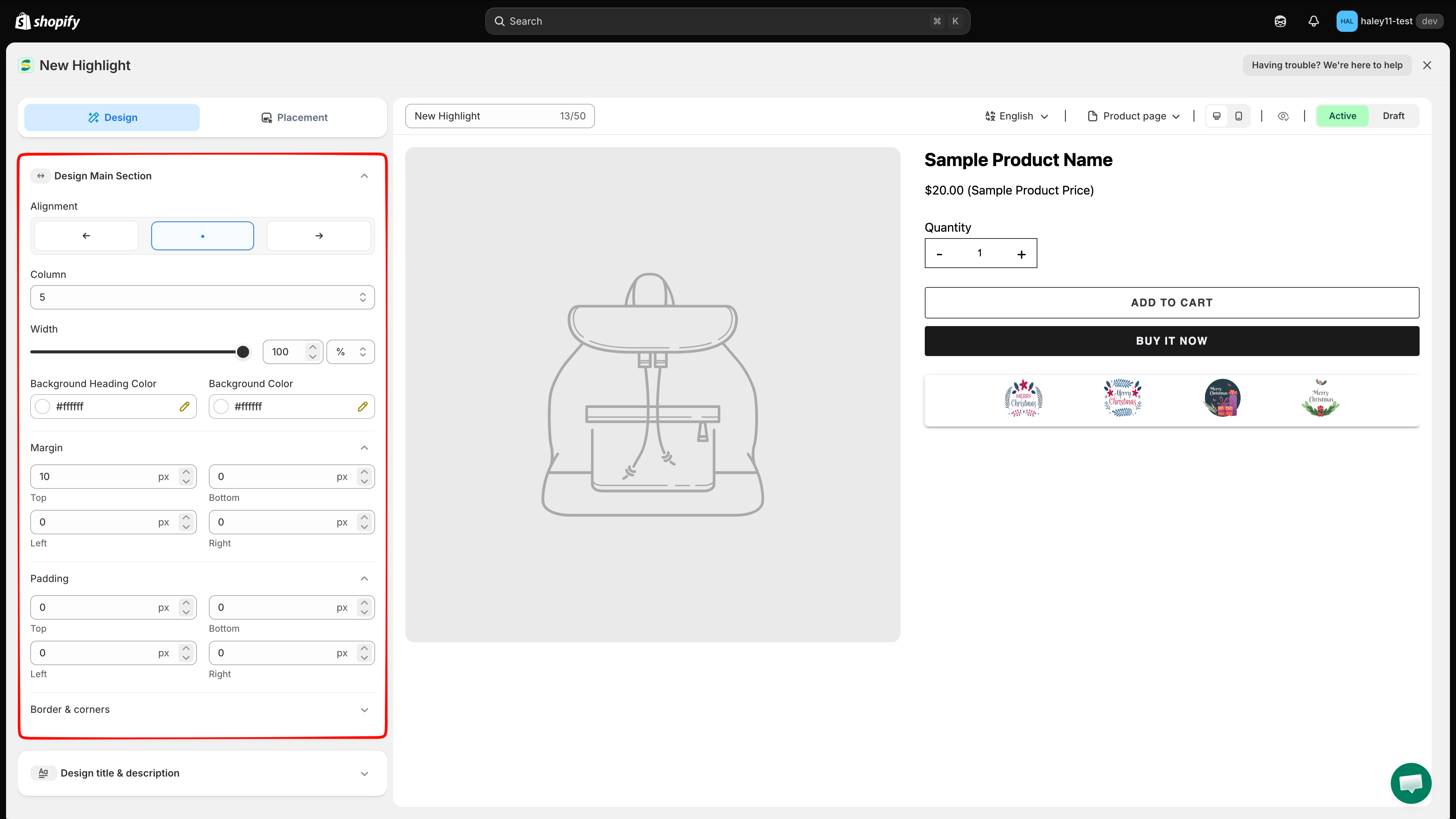Set highlight status to Active
The image size is (1456, 819).
click(1342, 116)
